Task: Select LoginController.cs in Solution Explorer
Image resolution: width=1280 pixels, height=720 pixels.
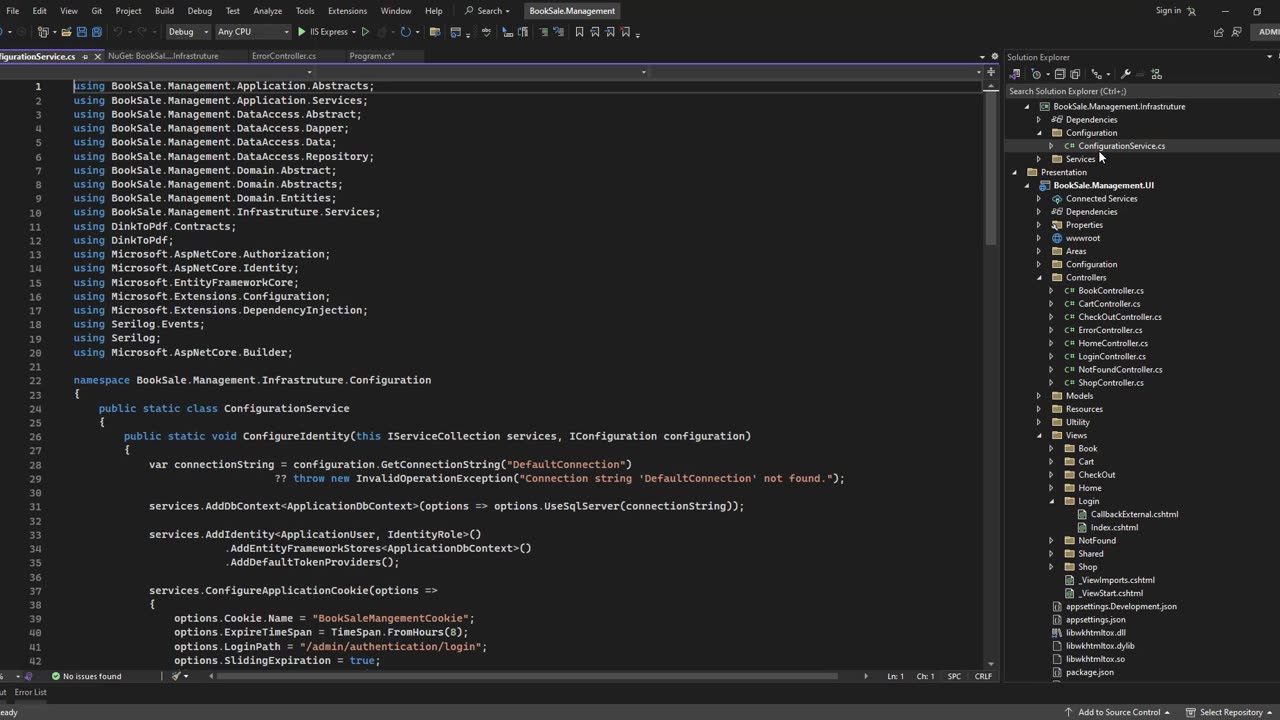Action: tap(1111, 357)
